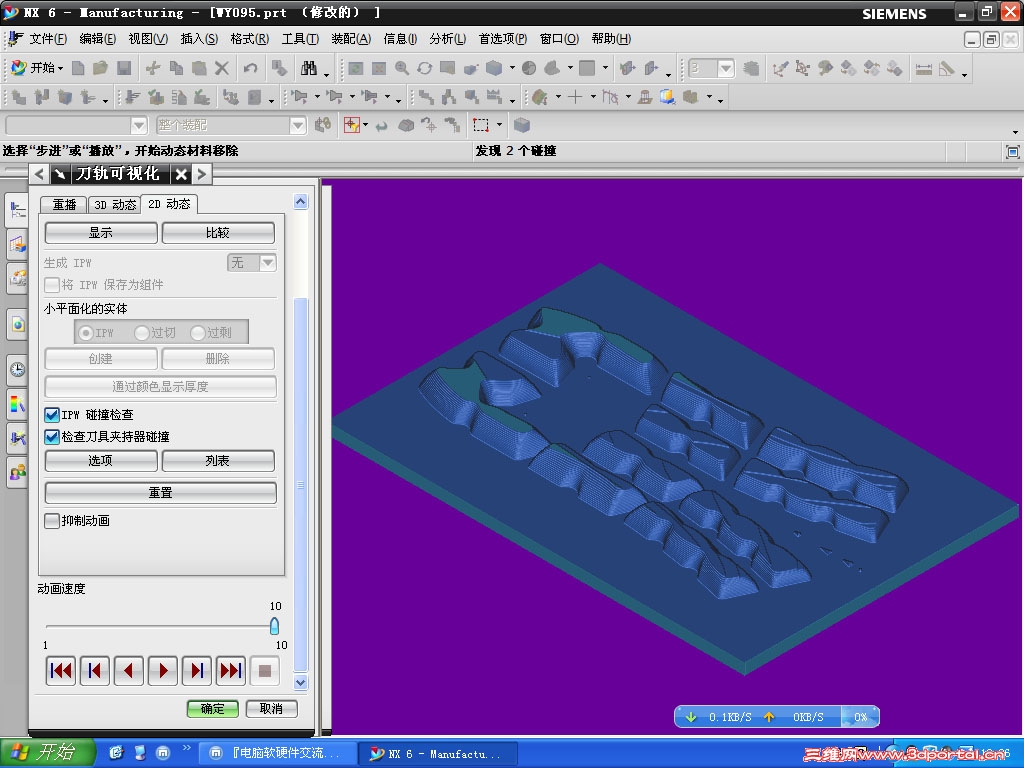Open the Roles people sidebar icon
1024x768 pixels.
18,472
